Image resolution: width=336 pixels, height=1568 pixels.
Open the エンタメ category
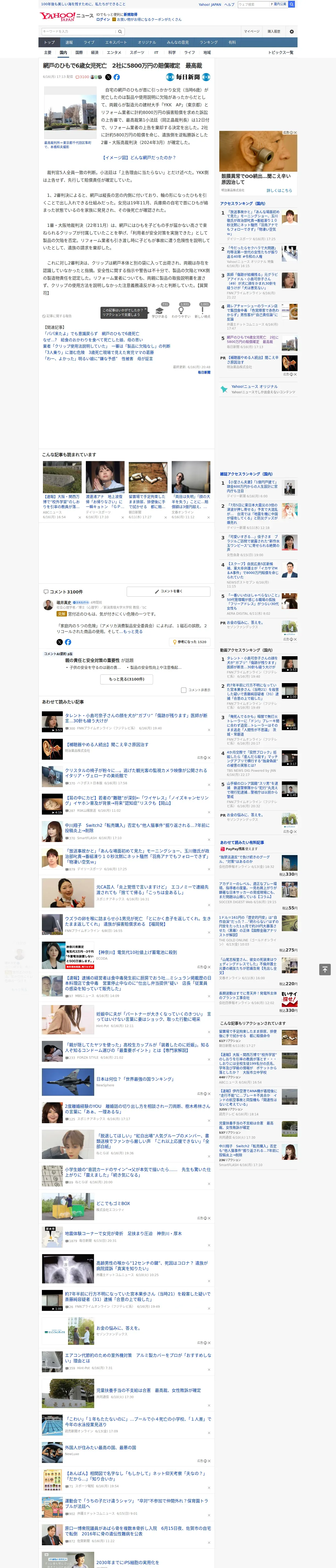tap(114, 52)
